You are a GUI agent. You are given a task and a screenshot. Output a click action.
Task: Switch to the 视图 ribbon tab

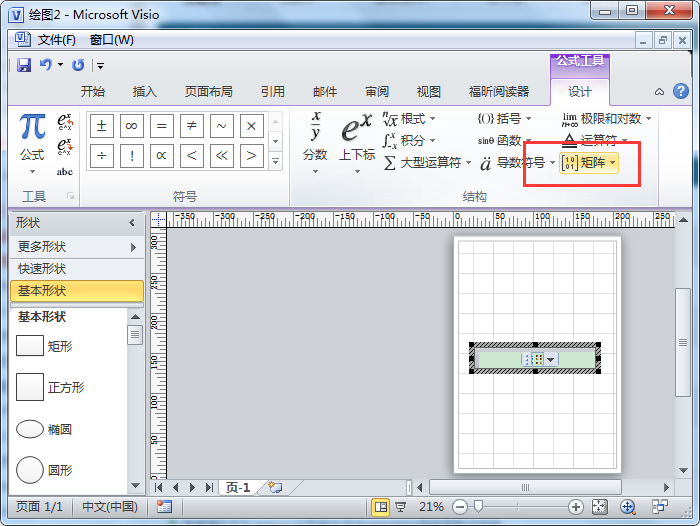[x=429, y=92]
